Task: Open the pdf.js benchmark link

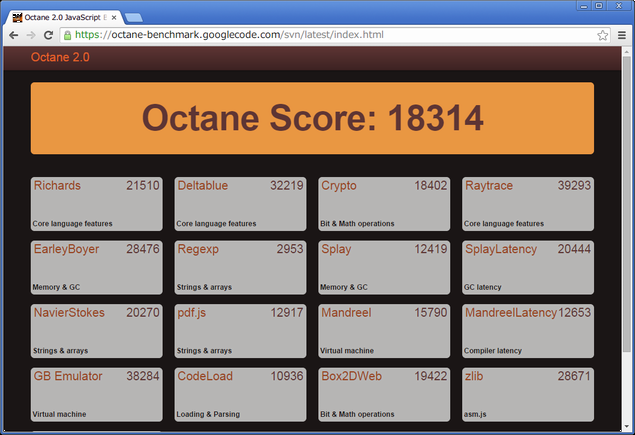Action: (192, 313)
